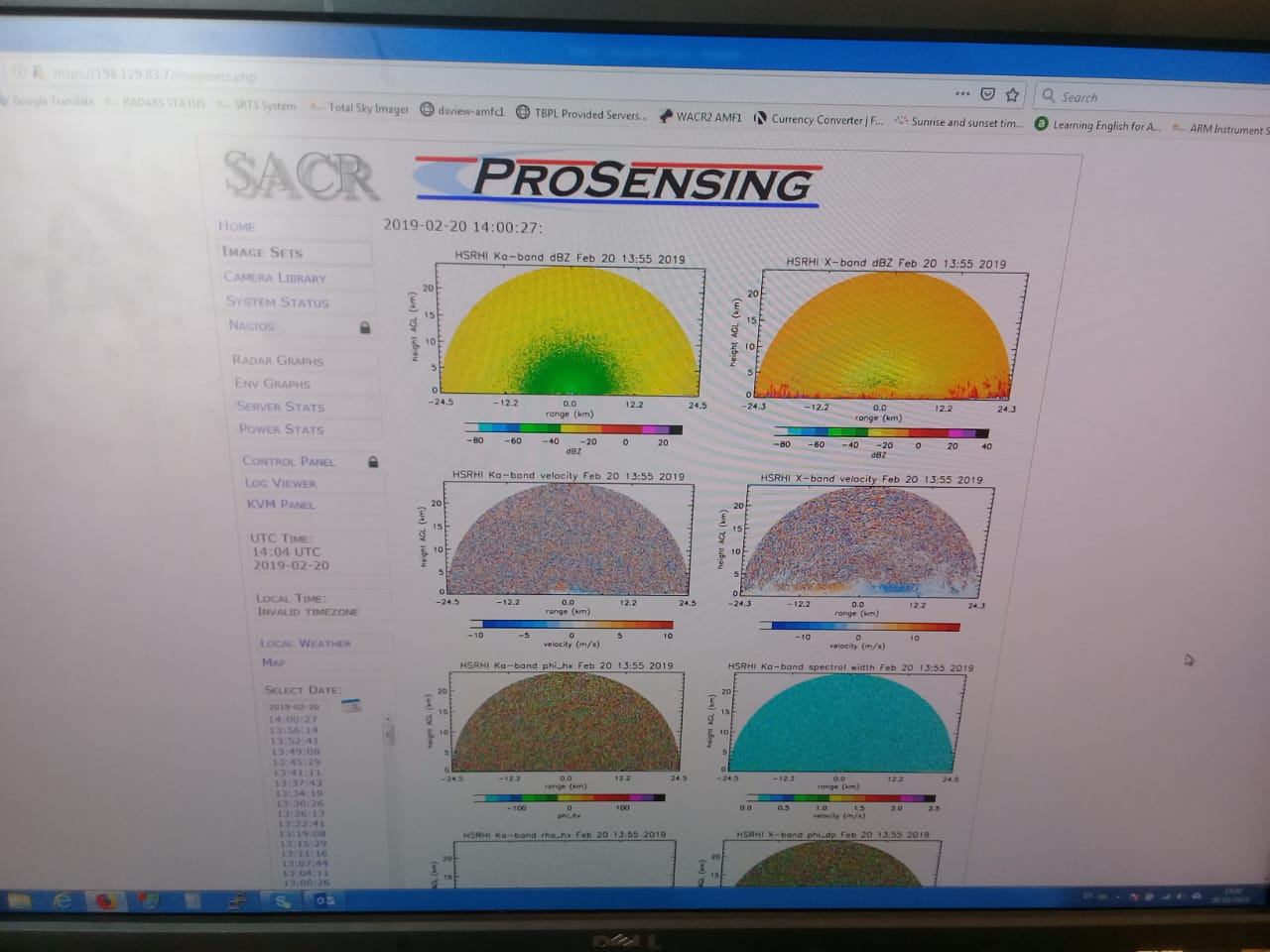Open the WACR2 AMF1 bookmark
The image size is (1270, 952).
click(x=708, y=117)
